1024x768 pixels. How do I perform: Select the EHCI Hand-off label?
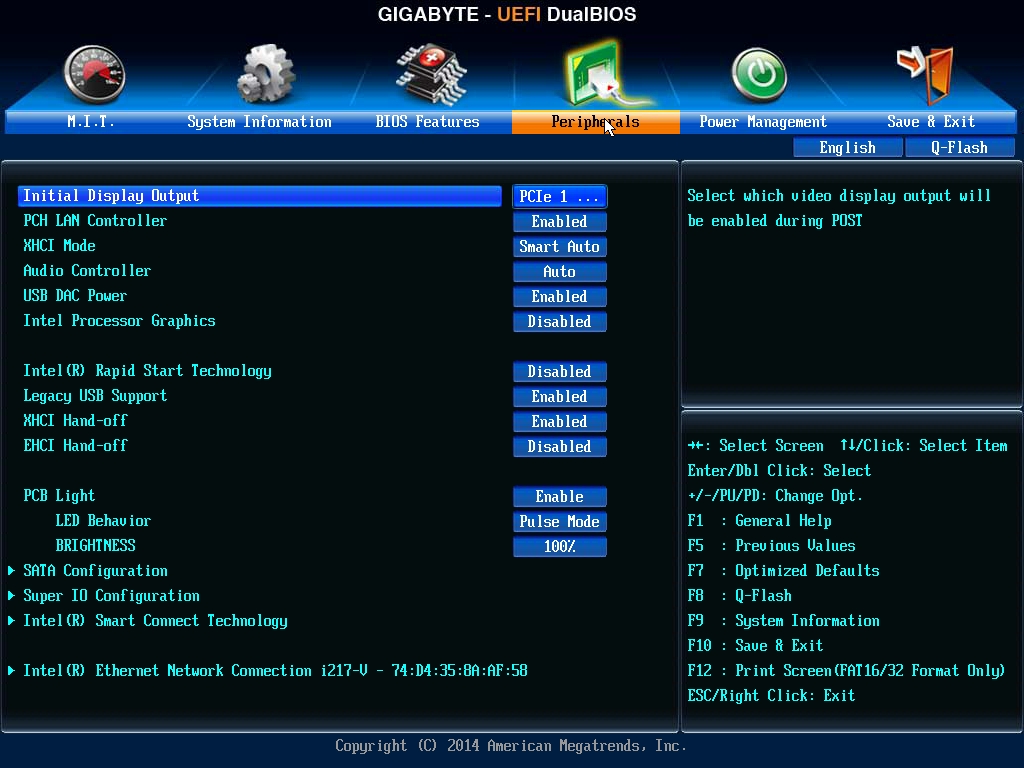tap(75, 445)
